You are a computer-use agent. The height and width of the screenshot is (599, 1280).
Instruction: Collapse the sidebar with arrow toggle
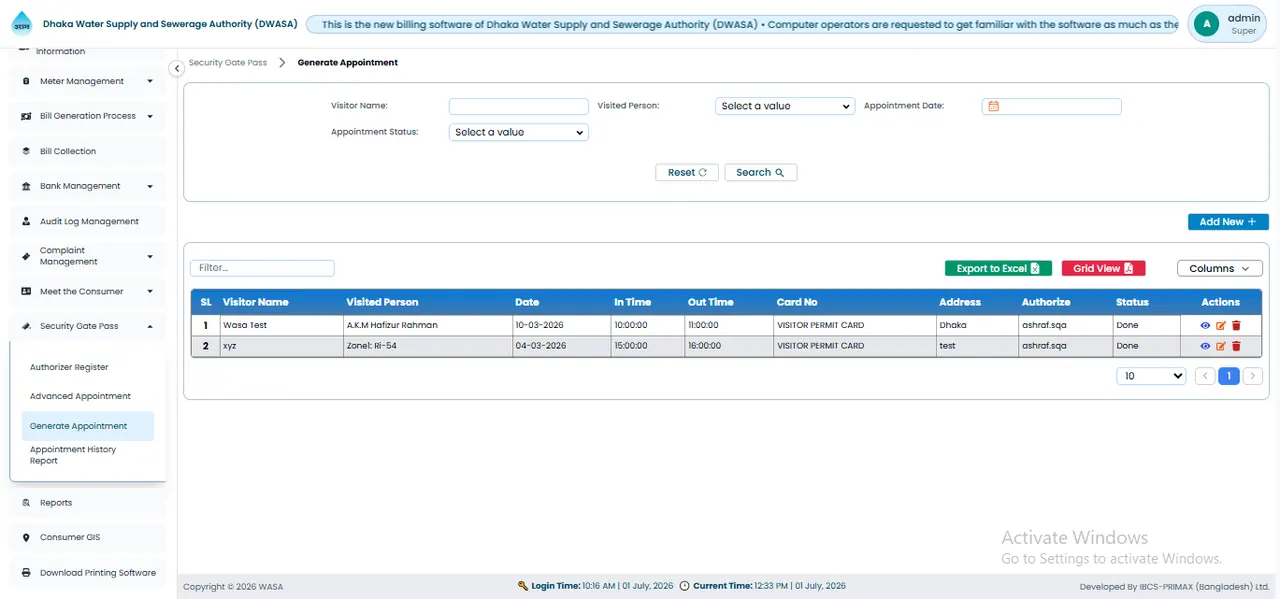point(176,68)
